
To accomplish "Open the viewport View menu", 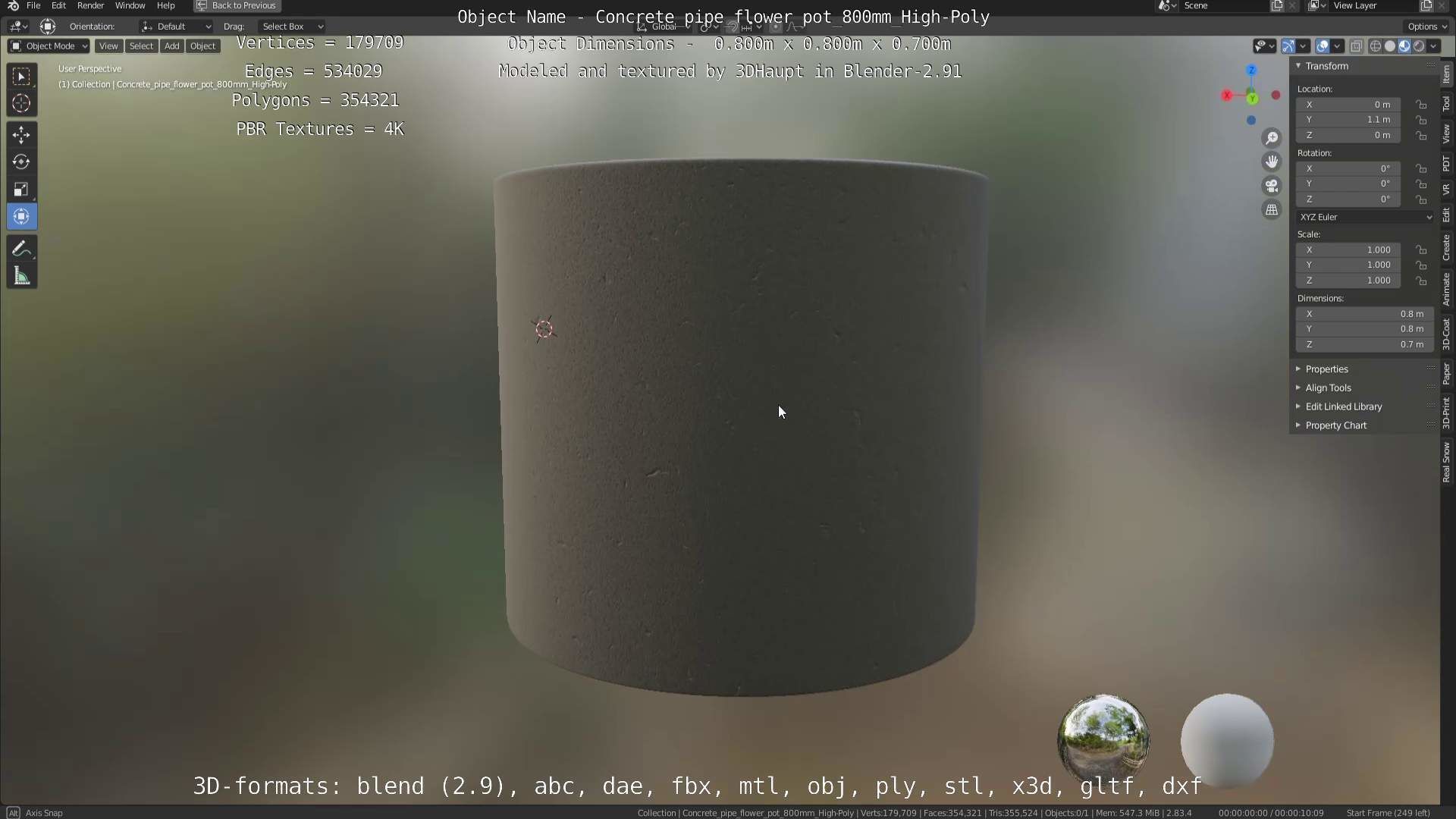I will 108,46.
